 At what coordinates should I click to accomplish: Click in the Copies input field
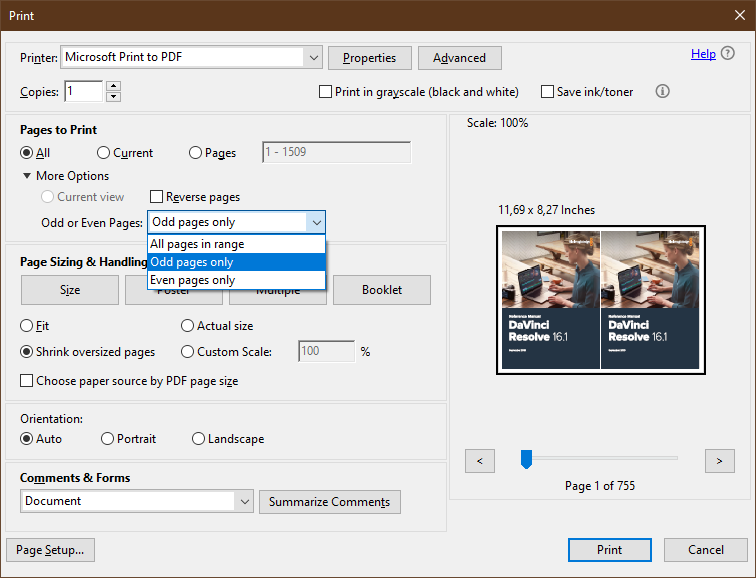click(83, 91)
